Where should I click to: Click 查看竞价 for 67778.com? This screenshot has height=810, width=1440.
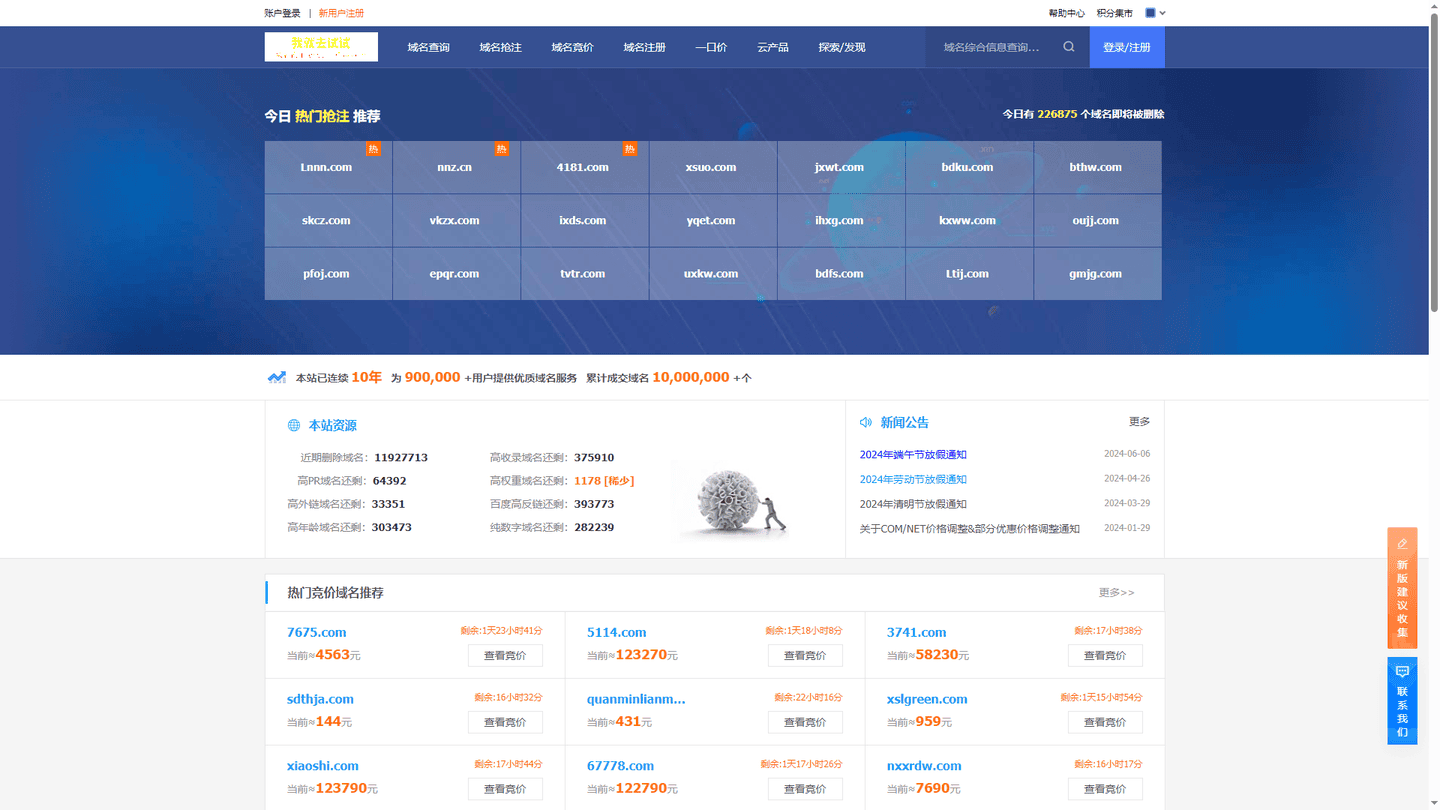click(805, 789)
